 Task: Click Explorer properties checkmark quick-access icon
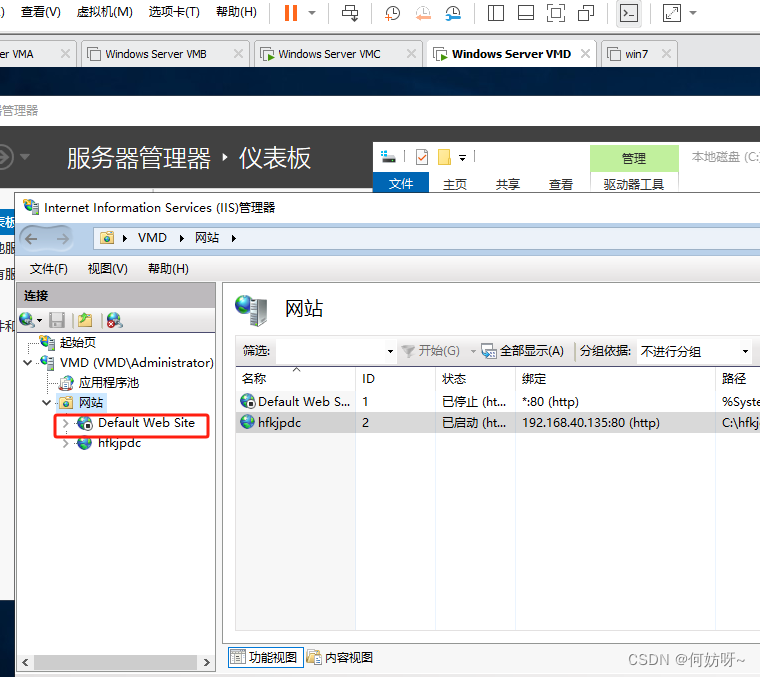point(422,157)
